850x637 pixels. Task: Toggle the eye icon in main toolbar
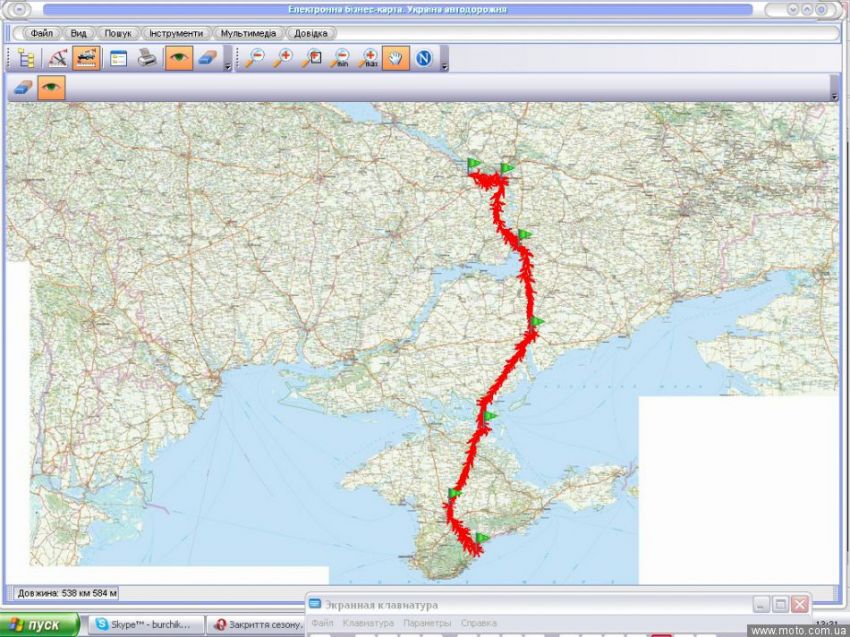click(x=179, y=58)
